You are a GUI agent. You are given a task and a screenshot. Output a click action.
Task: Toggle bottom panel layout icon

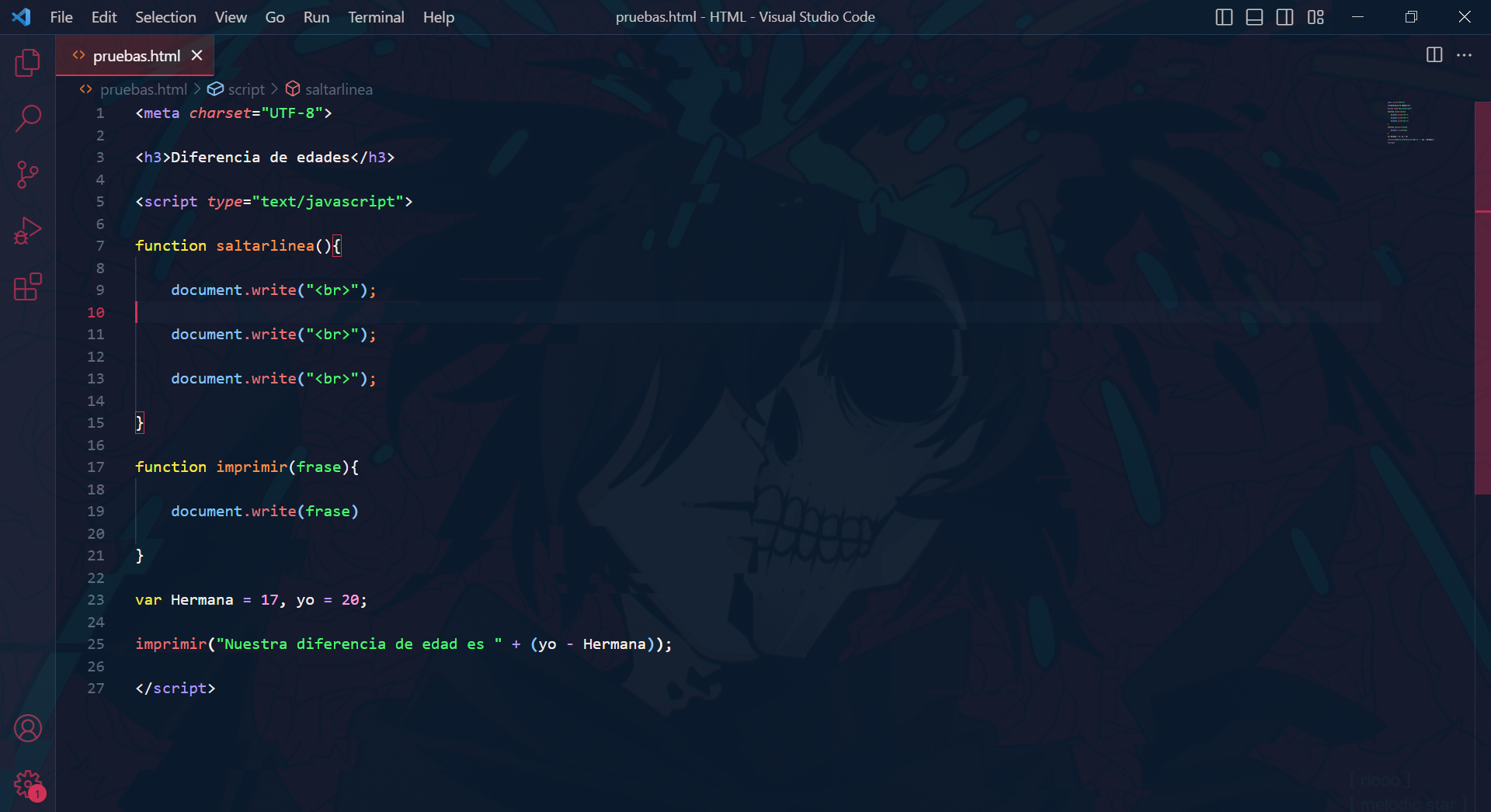[1254, 17]
